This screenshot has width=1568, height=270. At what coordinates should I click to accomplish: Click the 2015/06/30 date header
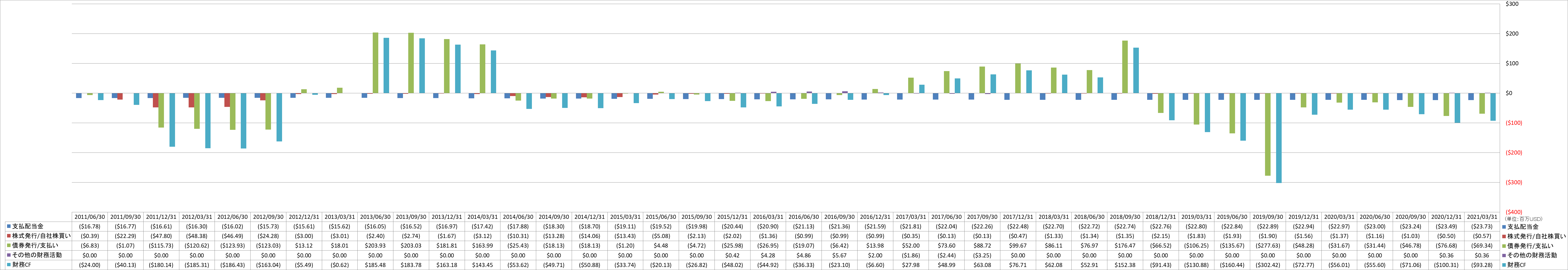coord(661,217)
